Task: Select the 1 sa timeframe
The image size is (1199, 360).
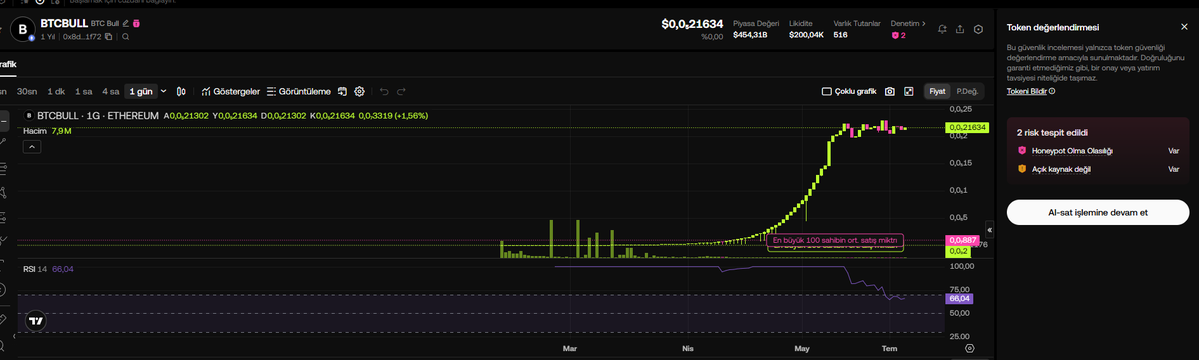Action: click(x=83, y=92)
